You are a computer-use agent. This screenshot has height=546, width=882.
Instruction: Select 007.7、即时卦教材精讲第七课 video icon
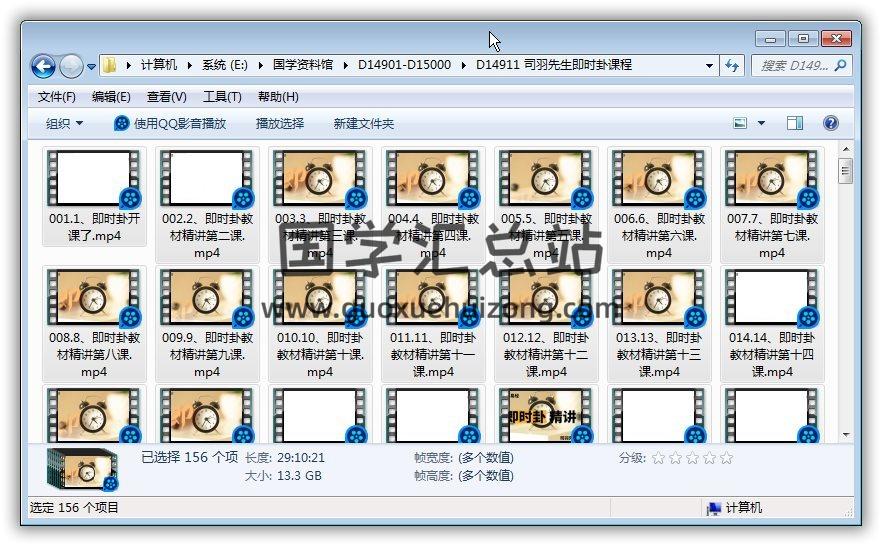pos(772,178)
